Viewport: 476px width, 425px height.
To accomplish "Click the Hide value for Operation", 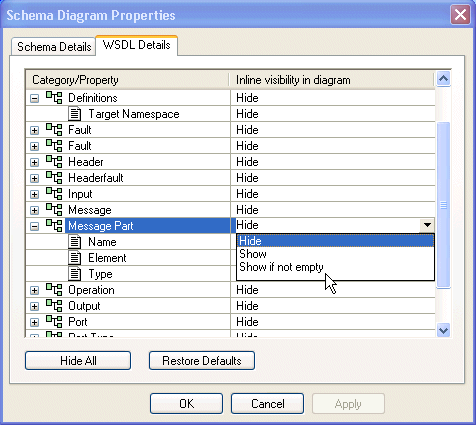I will coord(247,290).
